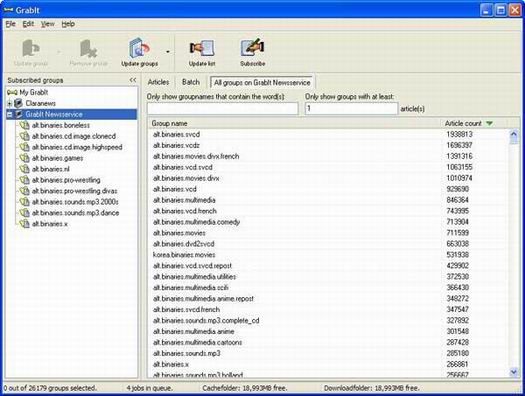The image size is (525, 396).
Task: Select alt.binaries.multimedia.scifi in the list
Action: [x=328, y=288]
